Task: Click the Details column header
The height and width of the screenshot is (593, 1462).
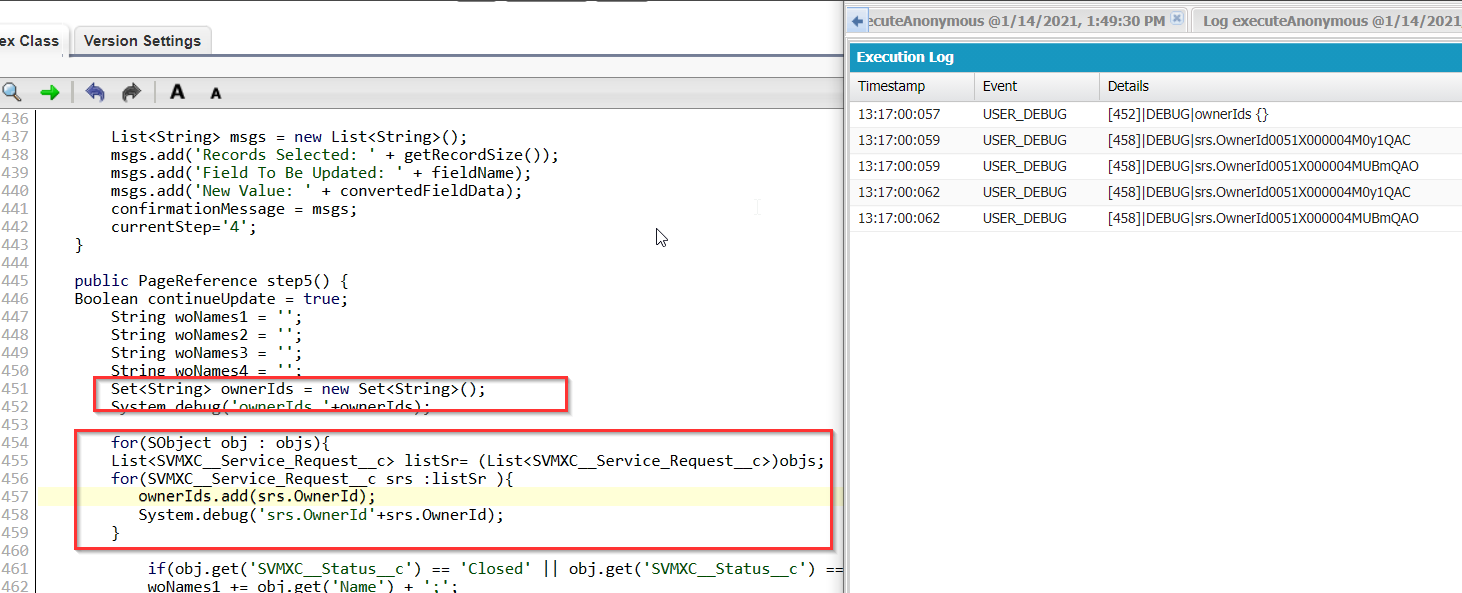Action: pyautogui.click(x=1128, y=87)
